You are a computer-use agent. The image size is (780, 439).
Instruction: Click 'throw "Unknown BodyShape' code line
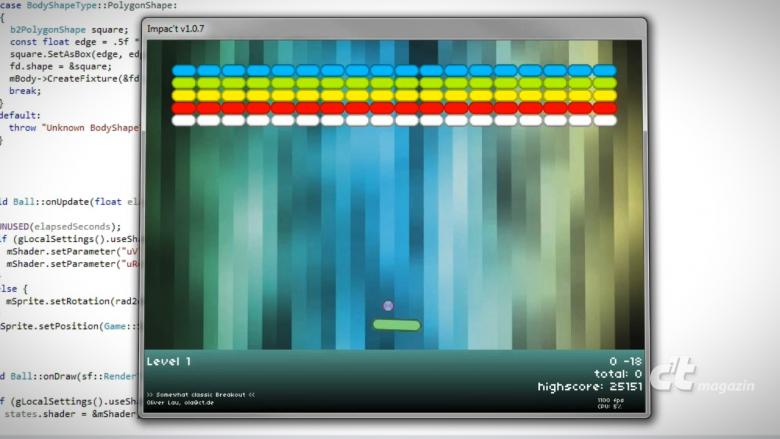click(74, 128)
